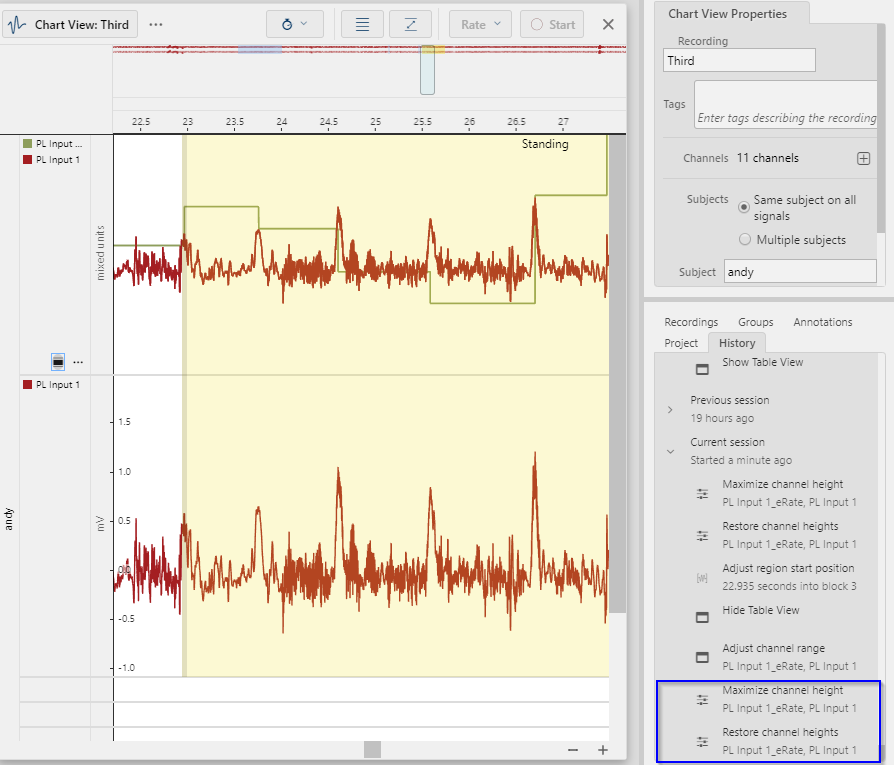The width and height of the screenshot is (894, 765).
Task: Open the Chart View ellipsis menu
Action: coord(156,24)
